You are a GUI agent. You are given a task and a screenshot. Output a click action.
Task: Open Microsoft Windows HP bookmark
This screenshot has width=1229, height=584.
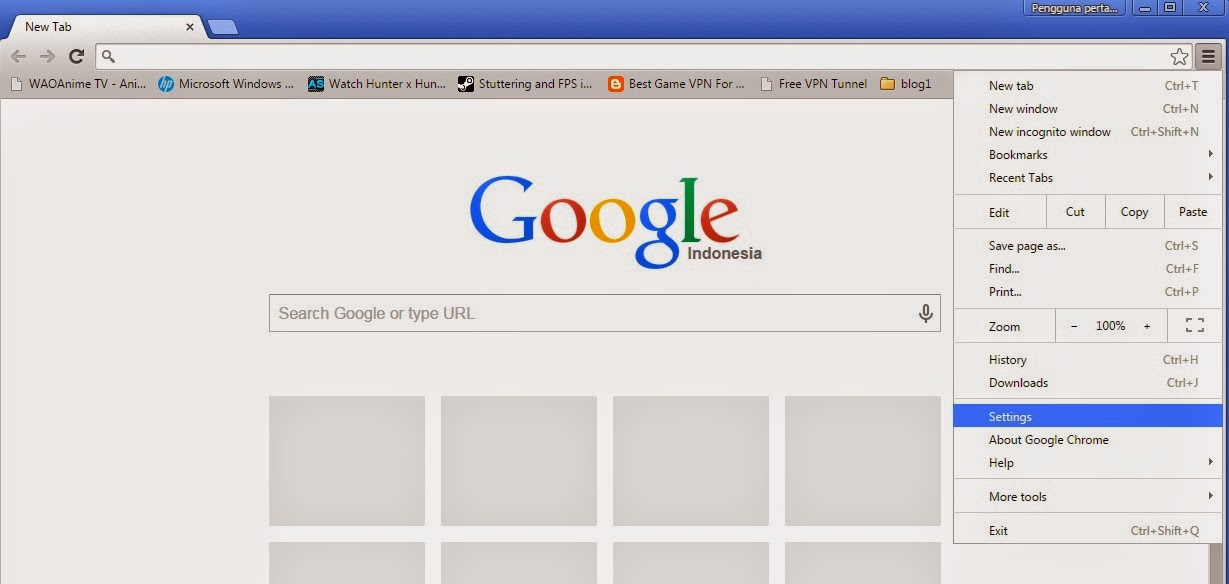[x=226, y=84]
